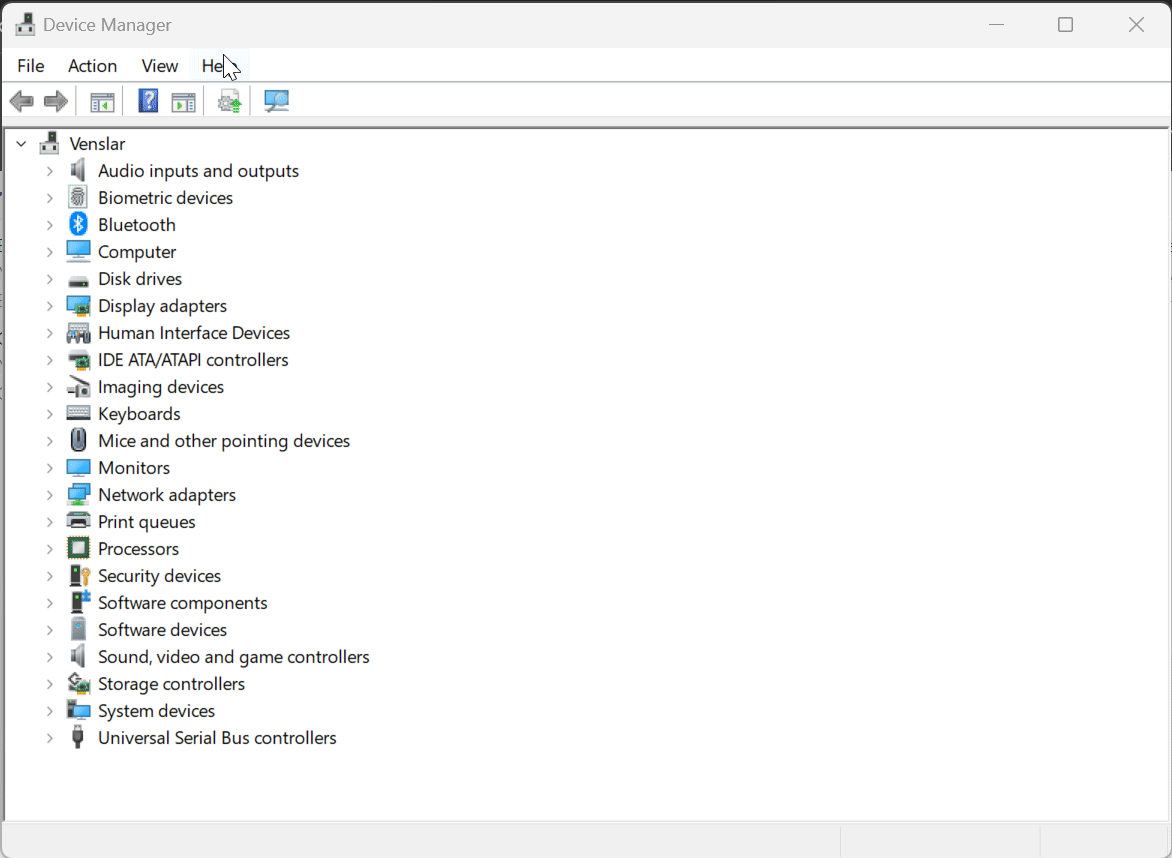This screenshot has height=858, width=1172.
Task: Collapse the Venslar root node
Action: point(21,144)
